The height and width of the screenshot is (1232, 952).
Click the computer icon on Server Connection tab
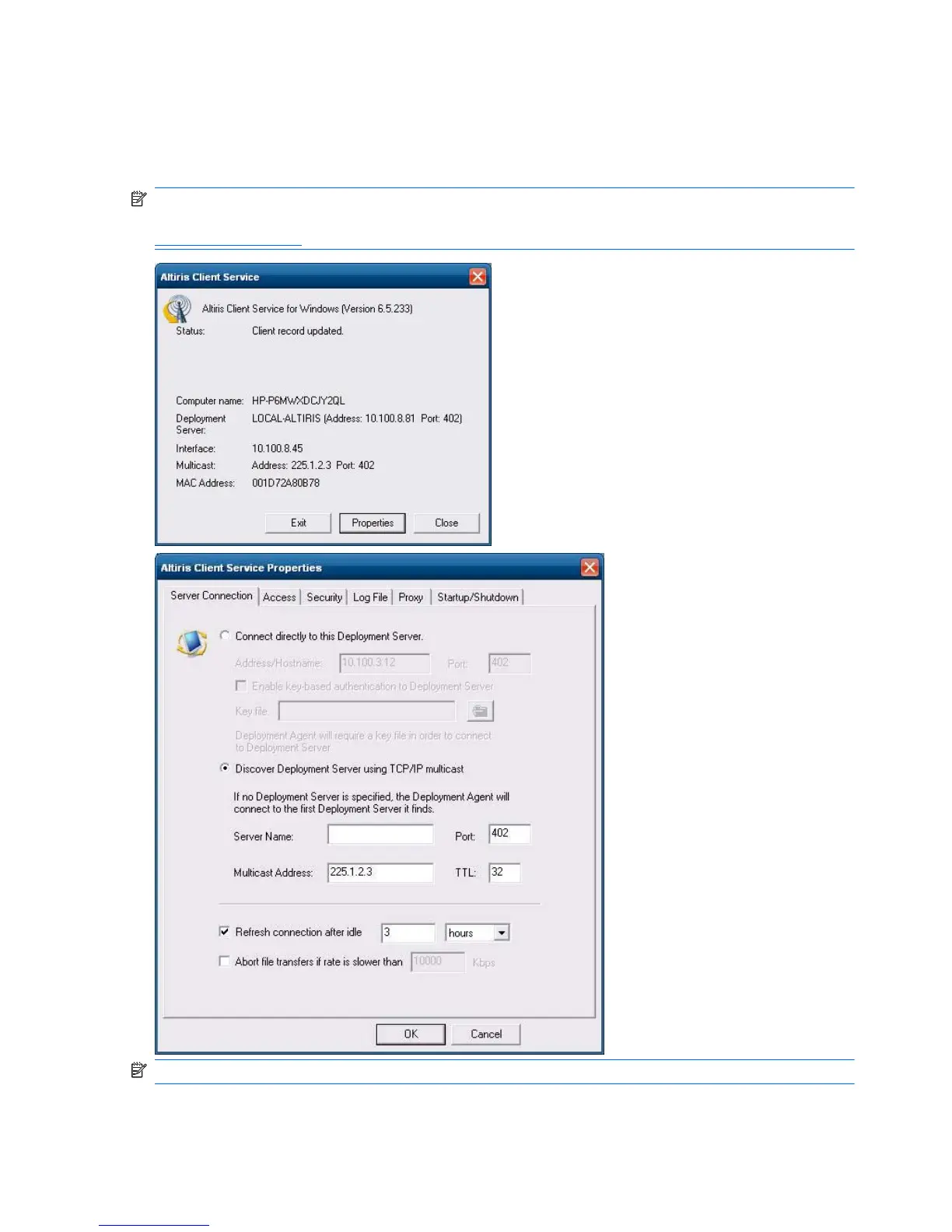pyautogui.click(x=192, y=643)
